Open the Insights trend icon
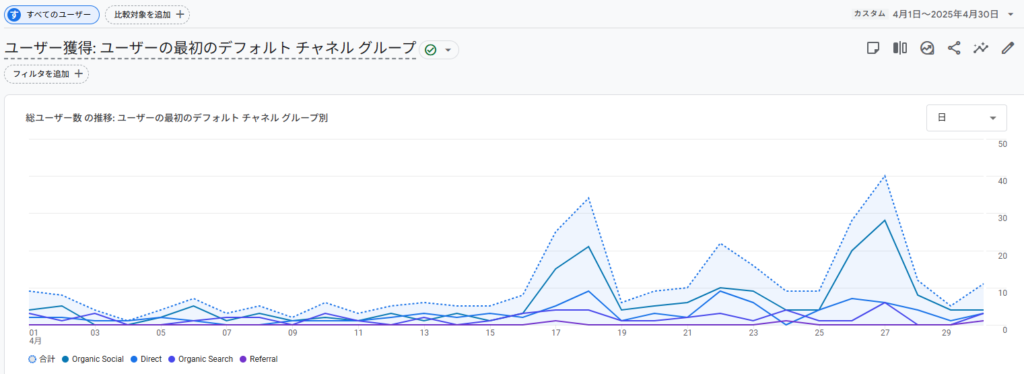 (x=927, y=48)
